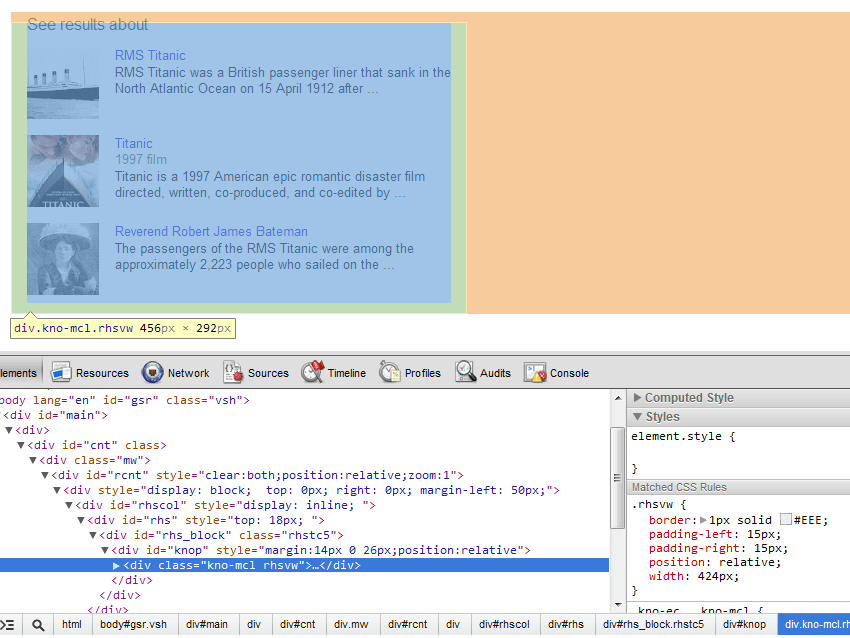The image size is (850, 638).
Task: Collapse the Styles section
Action: pos(638,417)
